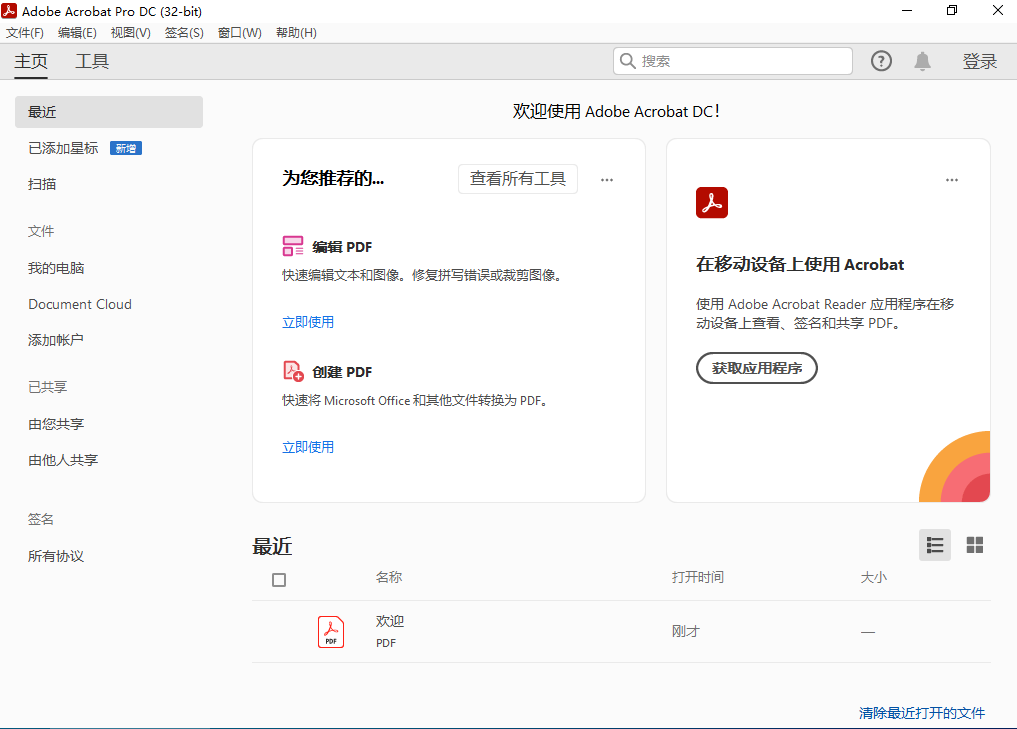Click into the 搜索 search field

click(x=740, y=61)
